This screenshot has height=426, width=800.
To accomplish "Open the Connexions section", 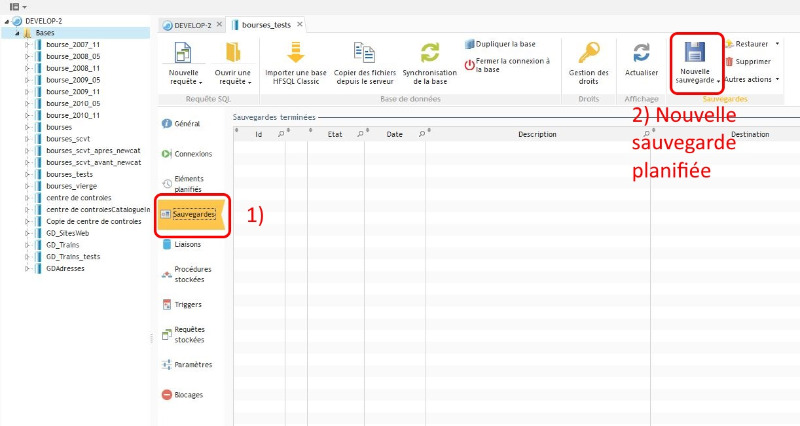I will pyautogui.click(x=187, y=154).
